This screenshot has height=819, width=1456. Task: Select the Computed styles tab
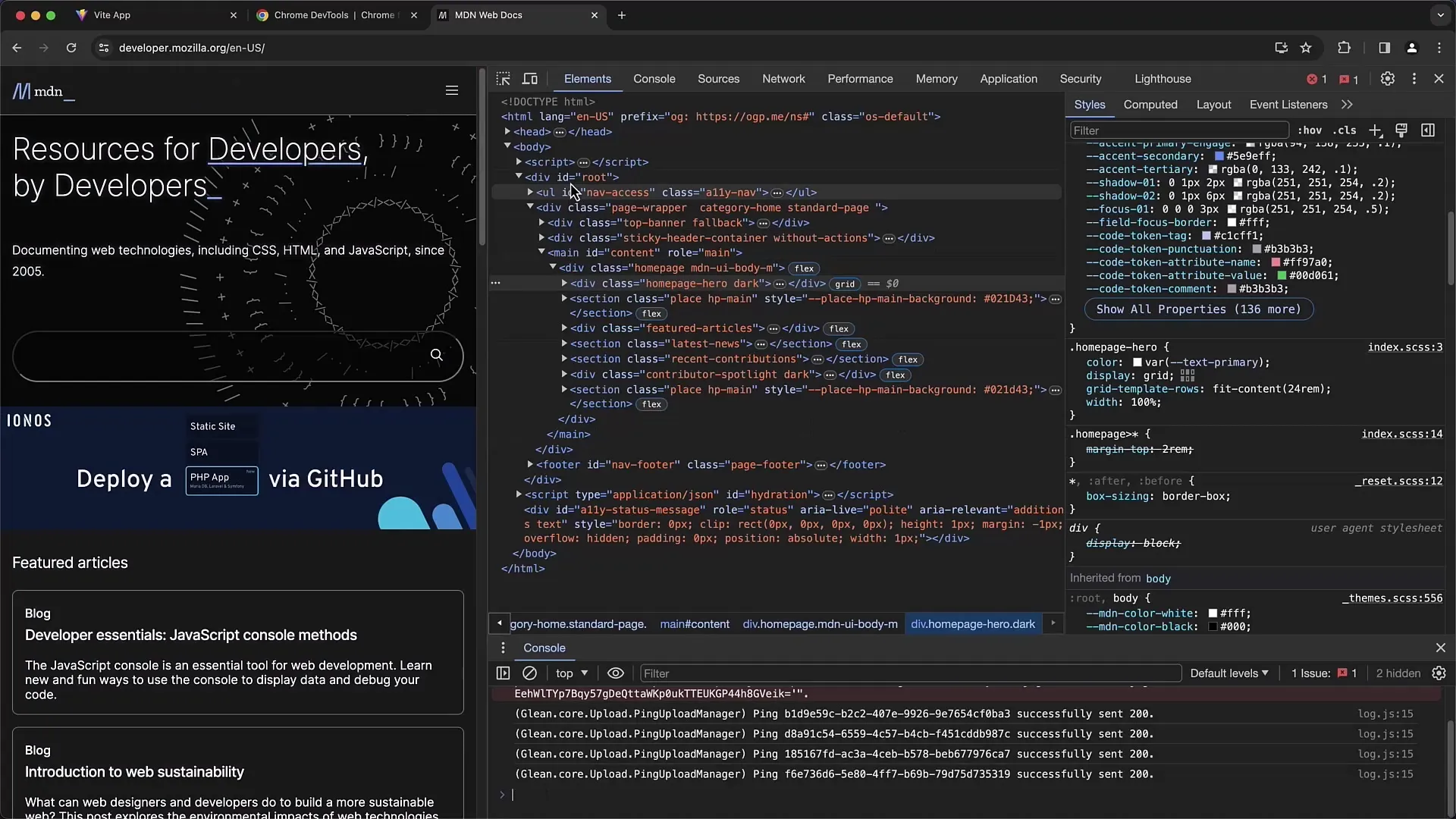(1151, 104)
